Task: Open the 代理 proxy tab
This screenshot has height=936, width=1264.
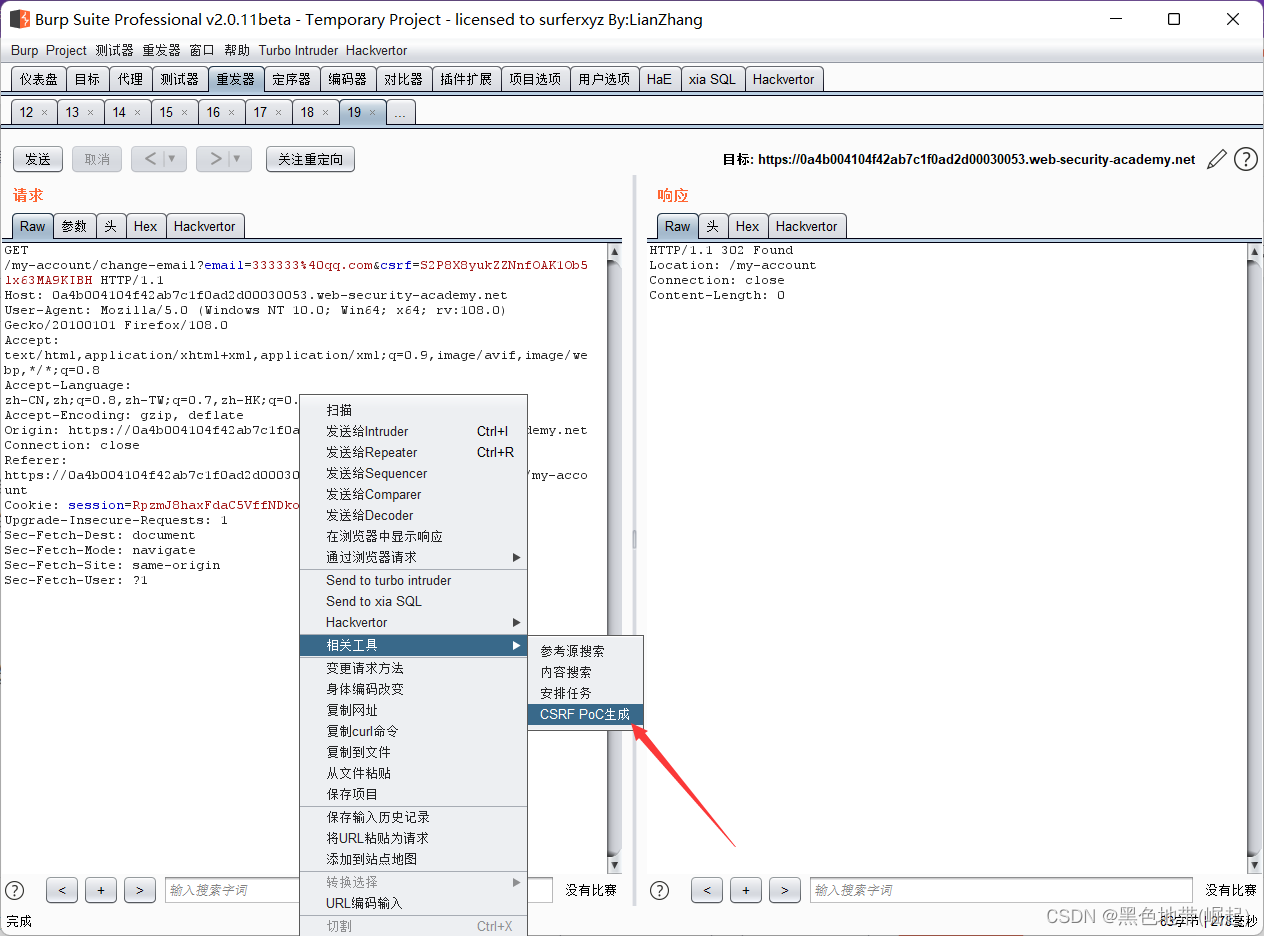Action: [130, 79]
